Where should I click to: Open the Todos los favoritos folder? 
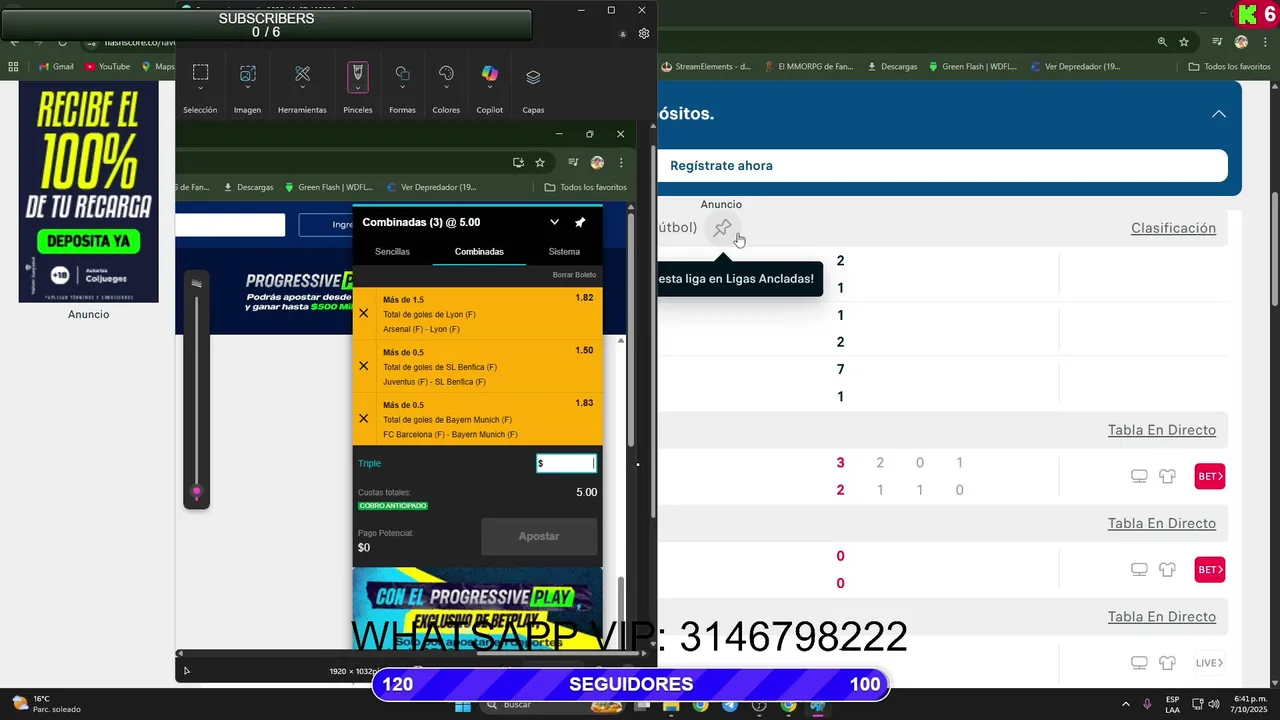(1229, 67)
